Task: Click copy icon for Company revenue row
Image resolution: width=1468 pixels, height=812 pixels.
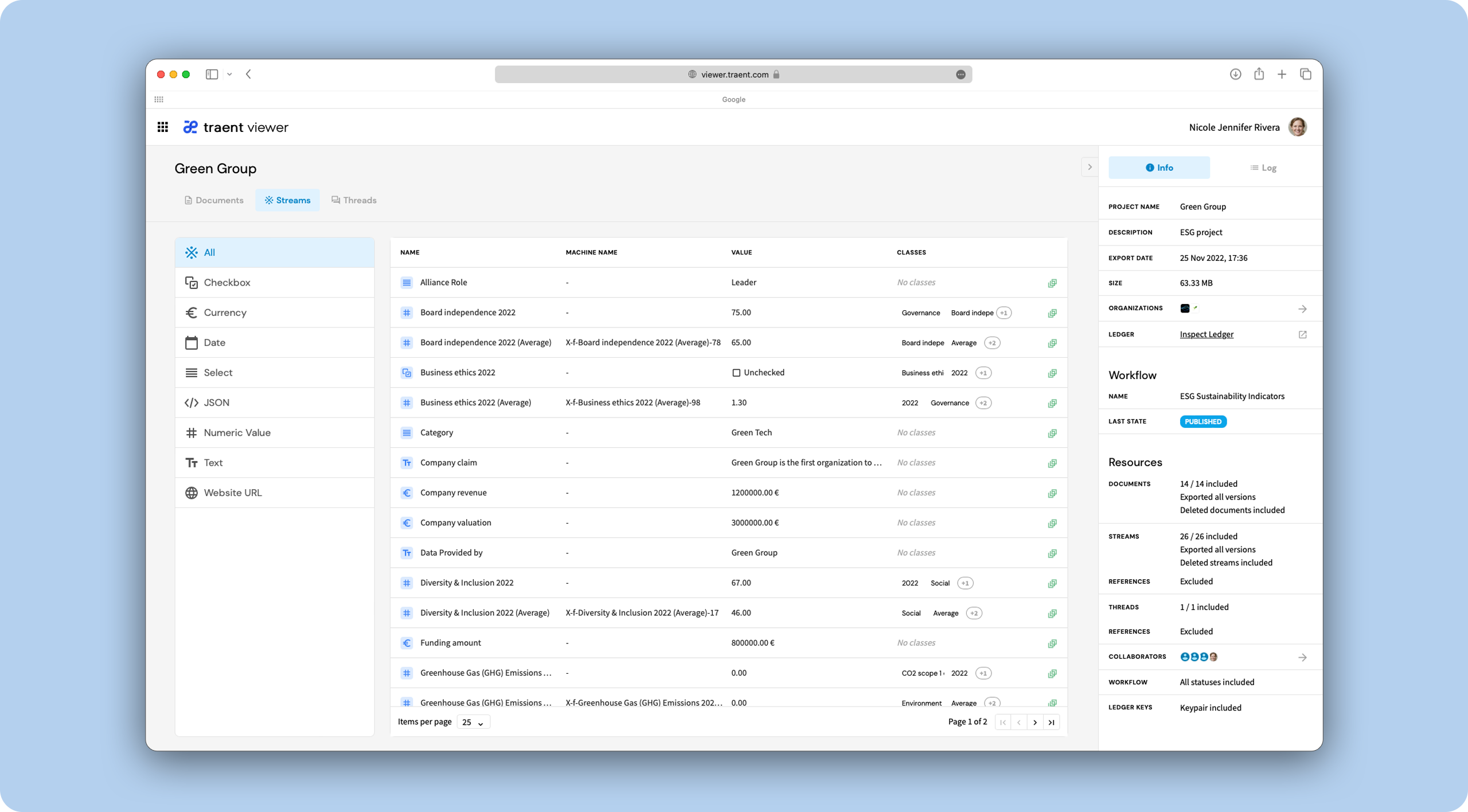Action: point(1052,494)
